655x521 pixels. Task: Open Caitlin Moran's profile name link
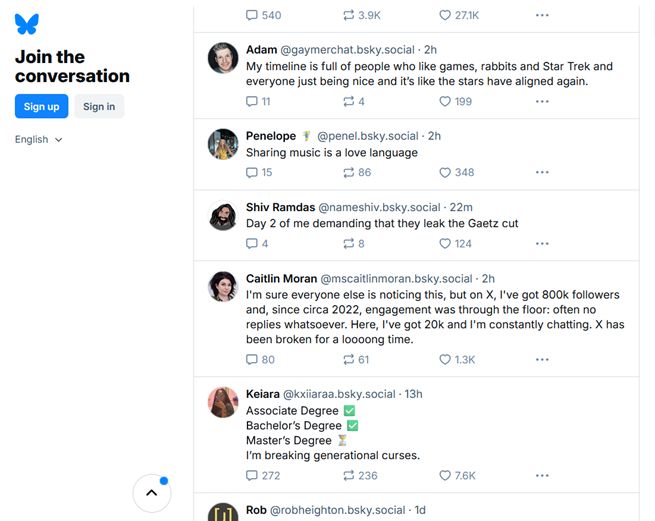pos(281,278)
